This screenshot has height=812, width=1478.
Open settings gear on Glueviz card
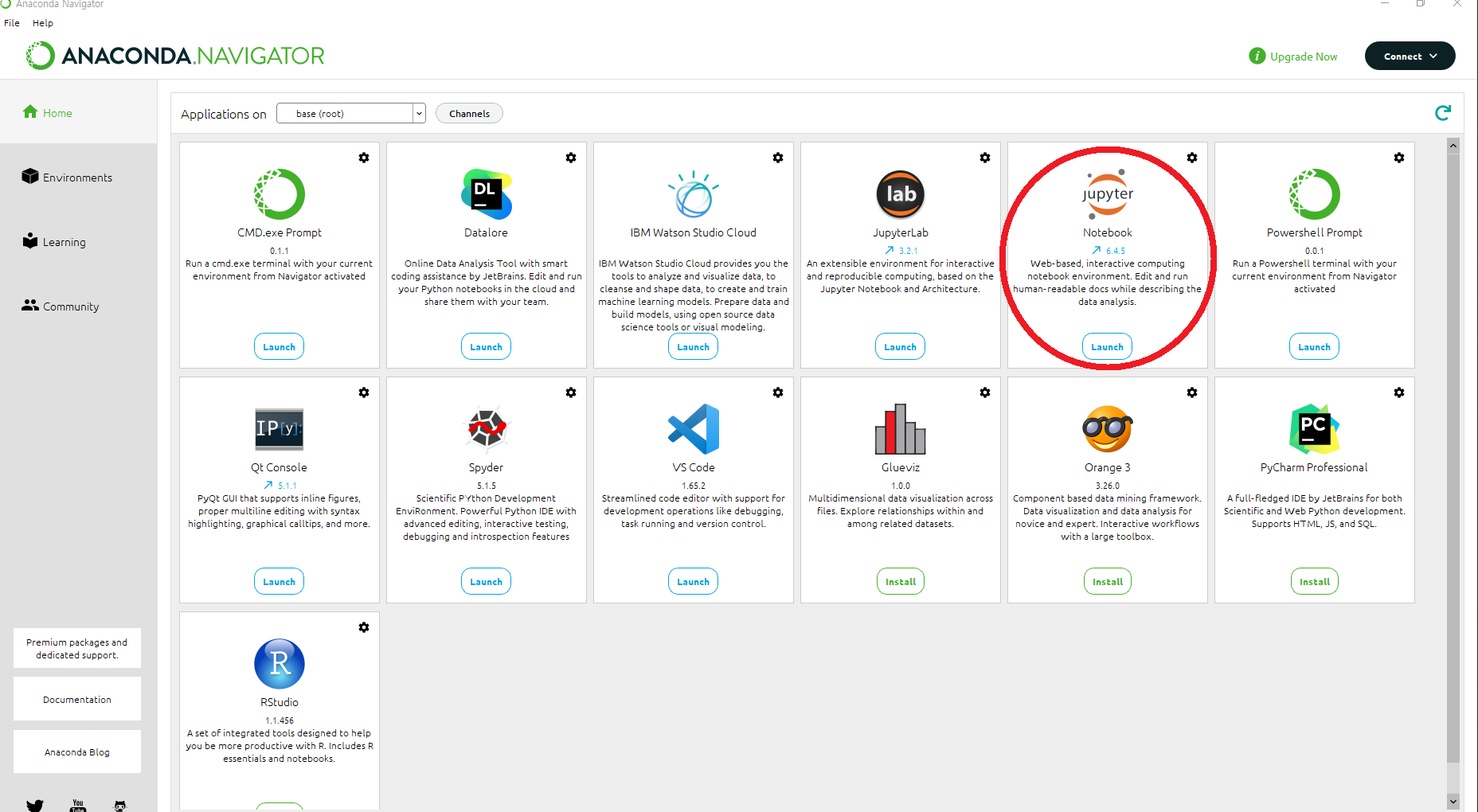[x=985, y=392]
